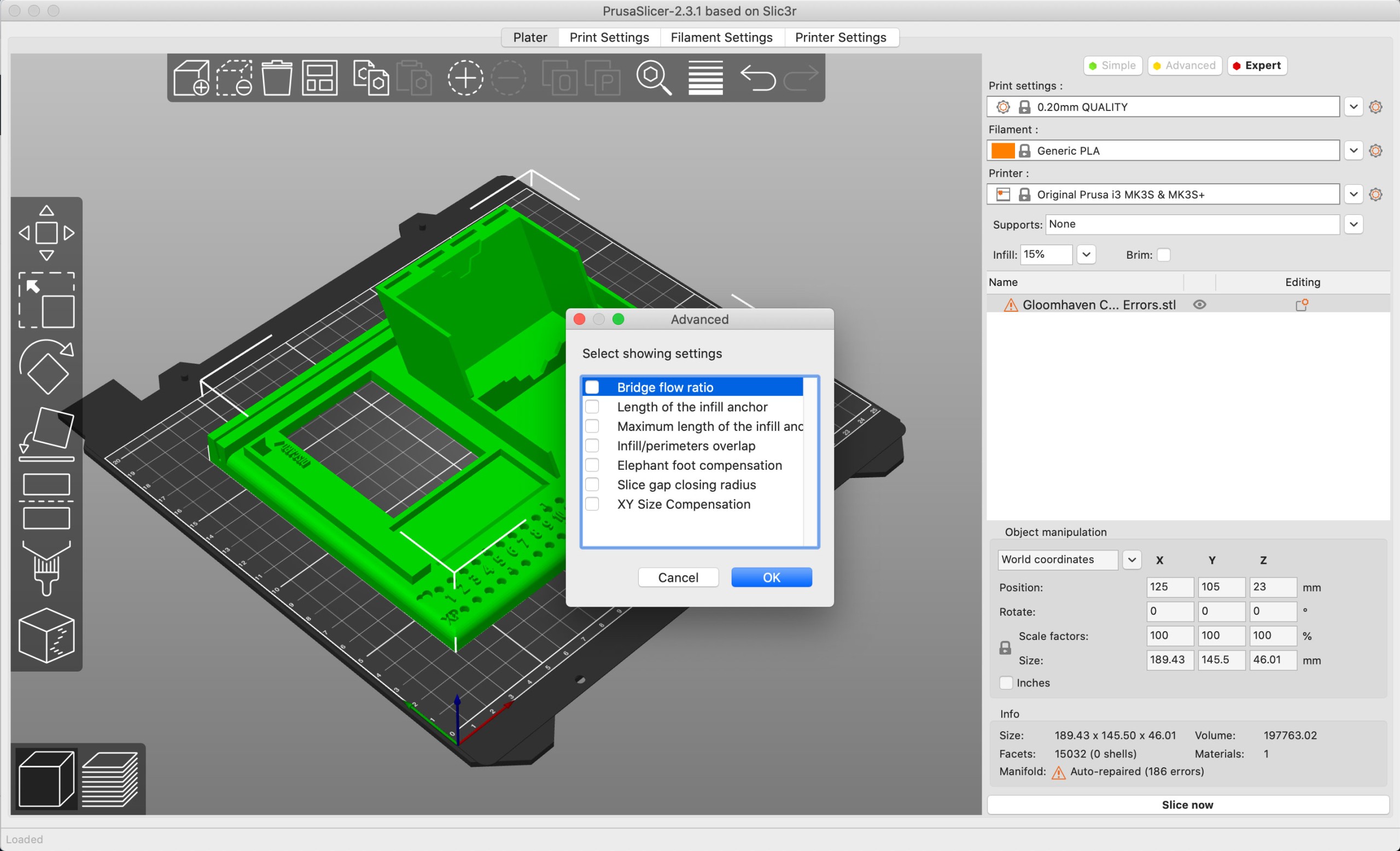Viewport: 1400px width, 851px height.
Task: Open the Filament Settings tab
Action: (721, 38)
